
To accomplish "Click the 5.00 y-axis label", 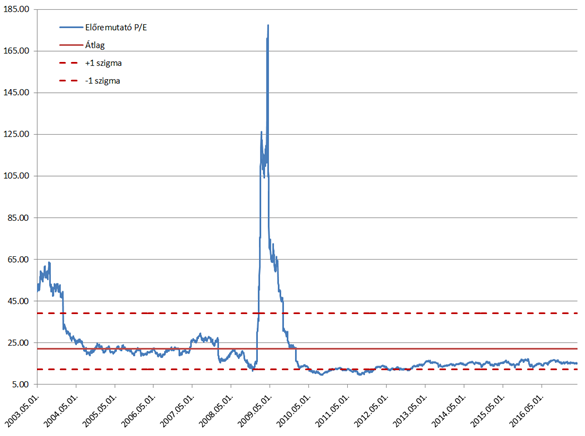I will pos(20,385).
